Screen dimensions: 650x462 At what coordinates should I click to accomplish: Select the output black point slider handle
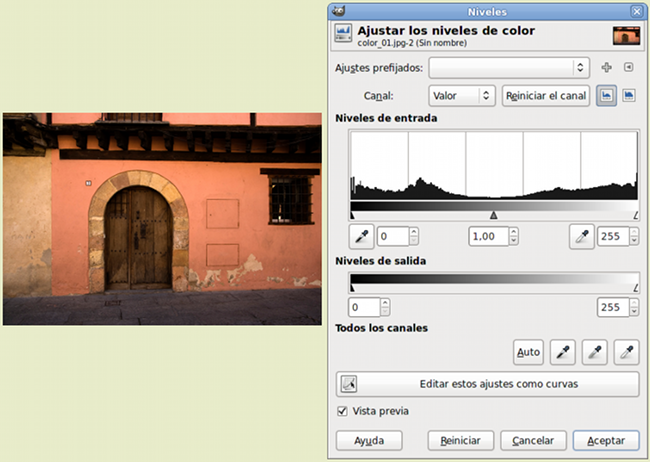pos(352,288)
